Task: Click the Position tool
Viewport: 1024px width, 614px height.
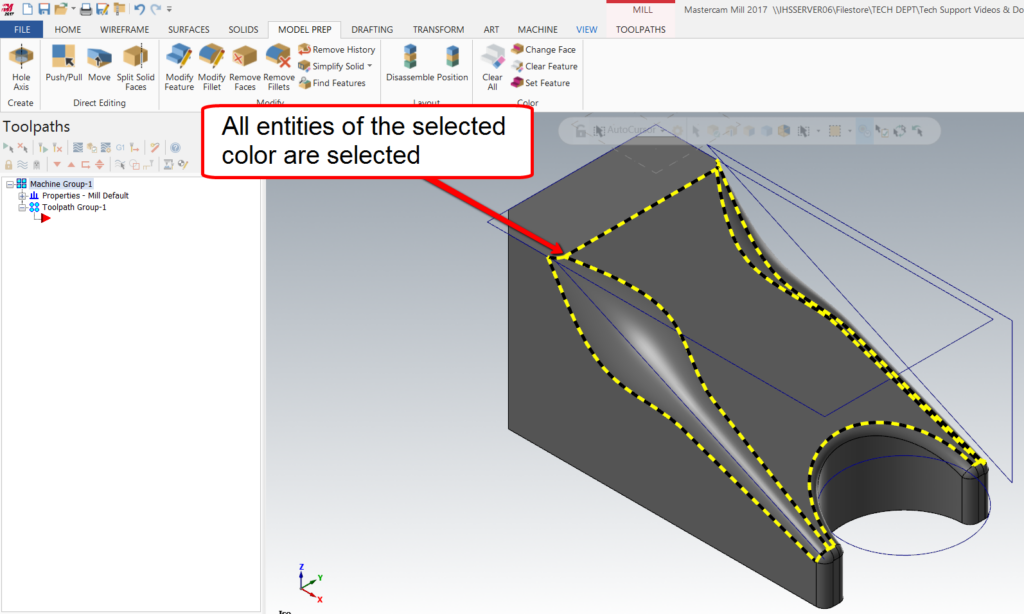Action: point(453,63)
